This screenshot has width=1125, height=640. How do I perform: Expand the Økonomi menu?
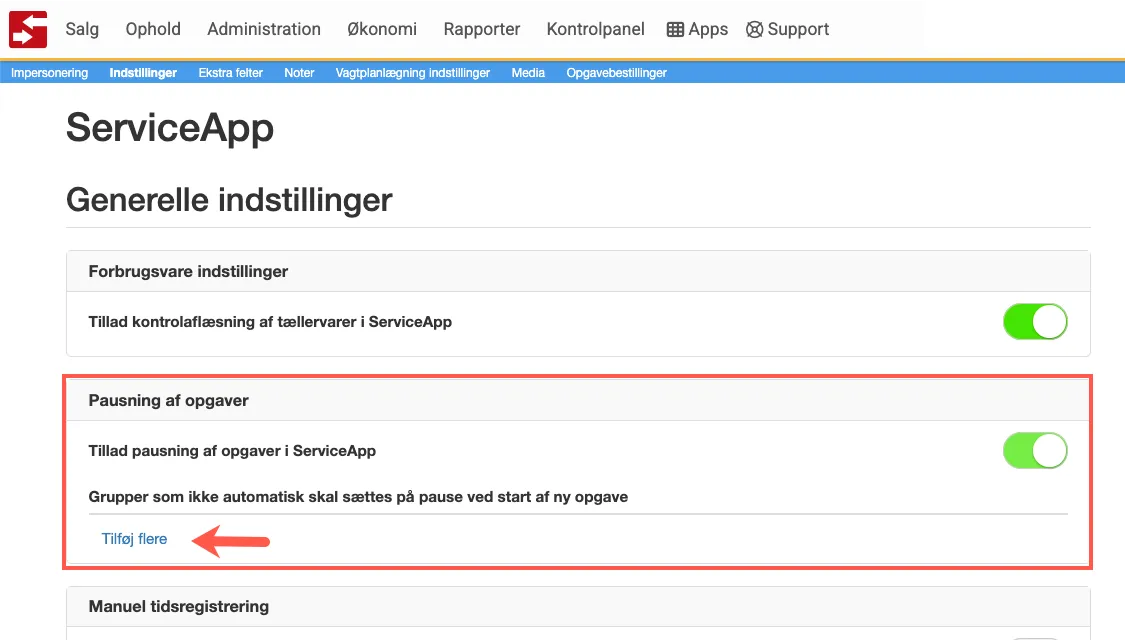[382, 29]
